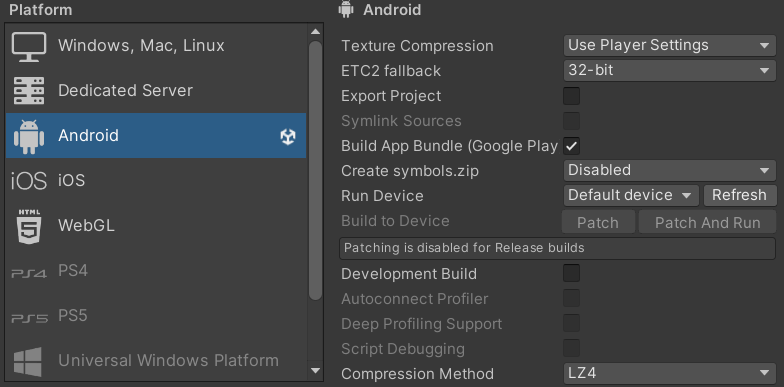Click the Compression Method label
Screen dimensions: 784x387
tap(418, 374)
